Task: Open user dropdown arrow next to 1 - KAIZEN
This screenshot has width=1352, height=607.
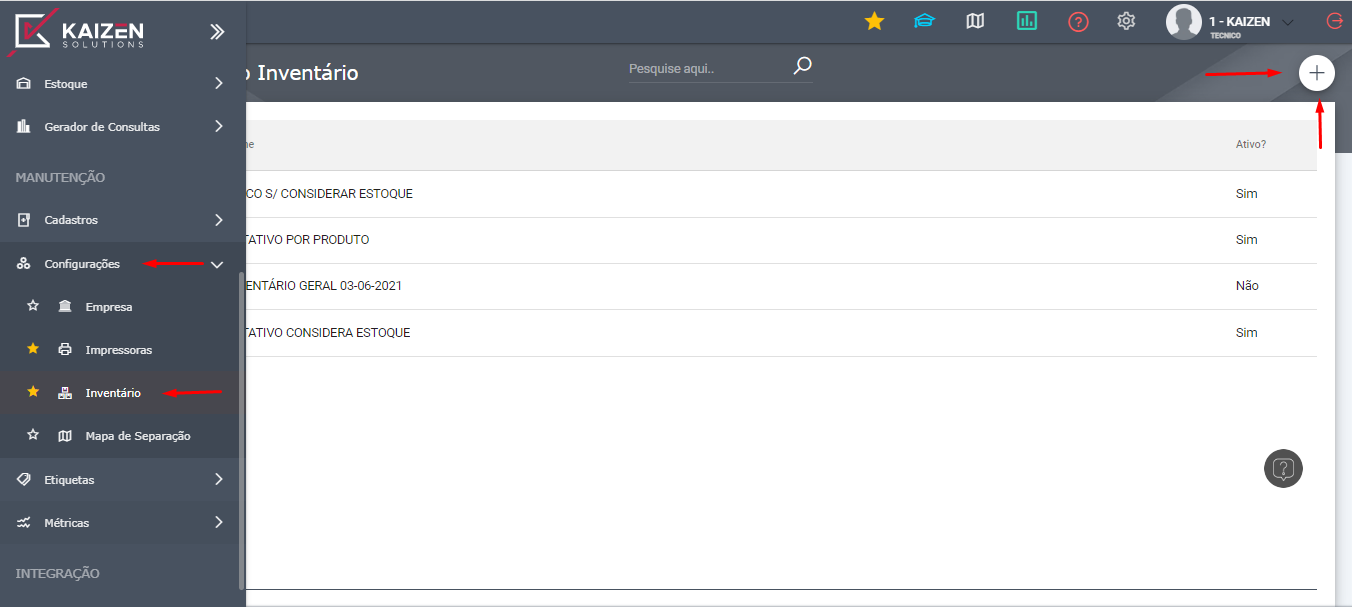Action: 1288,22
